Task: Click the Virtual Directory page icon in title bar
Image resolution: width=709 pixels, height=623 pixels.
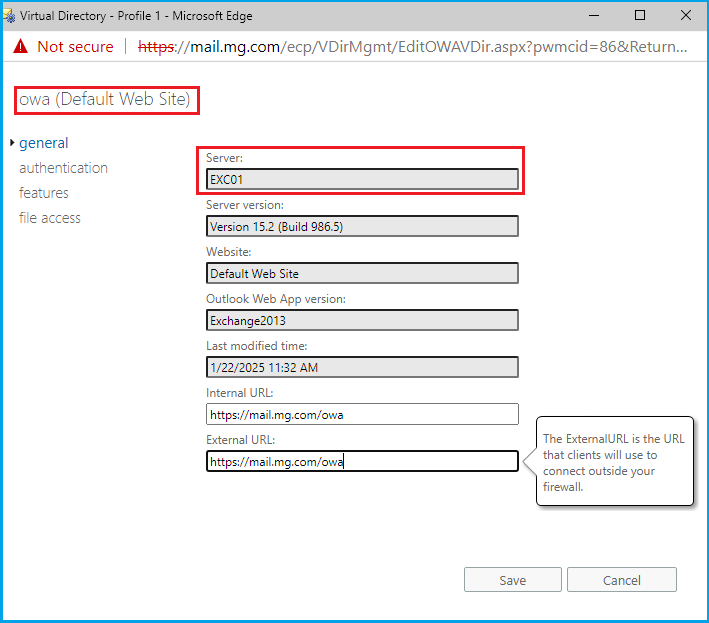Action: 10,15
